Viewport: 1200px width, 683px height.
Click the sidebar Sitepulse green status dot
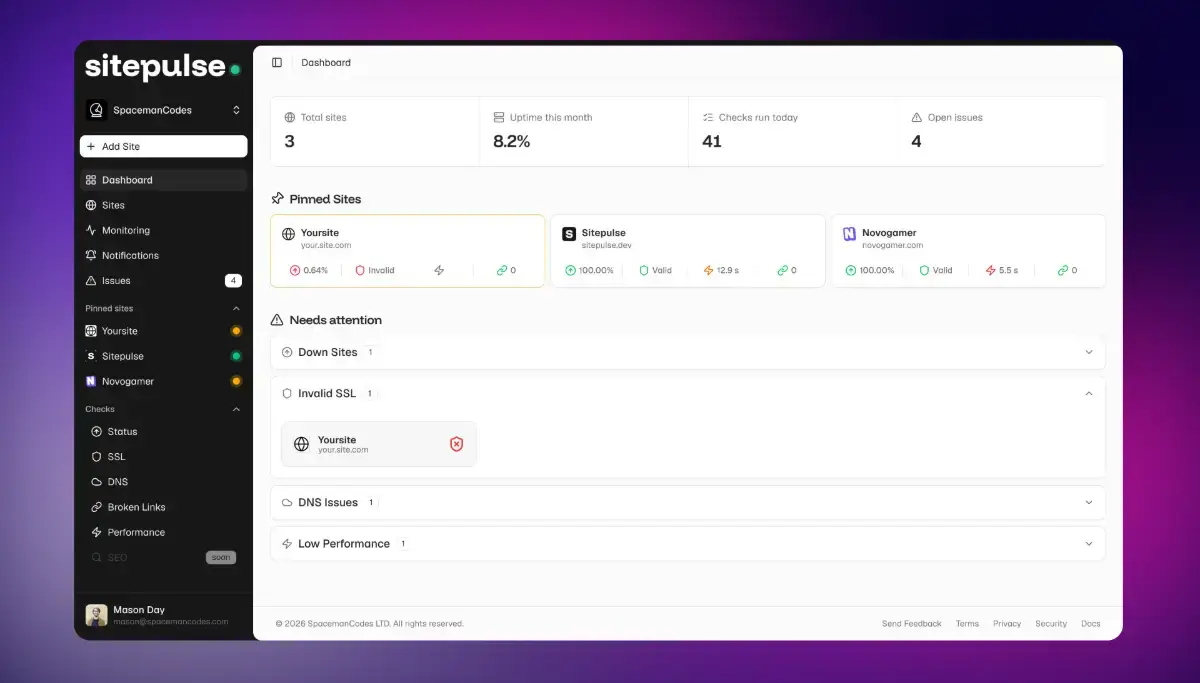[236, 356]
